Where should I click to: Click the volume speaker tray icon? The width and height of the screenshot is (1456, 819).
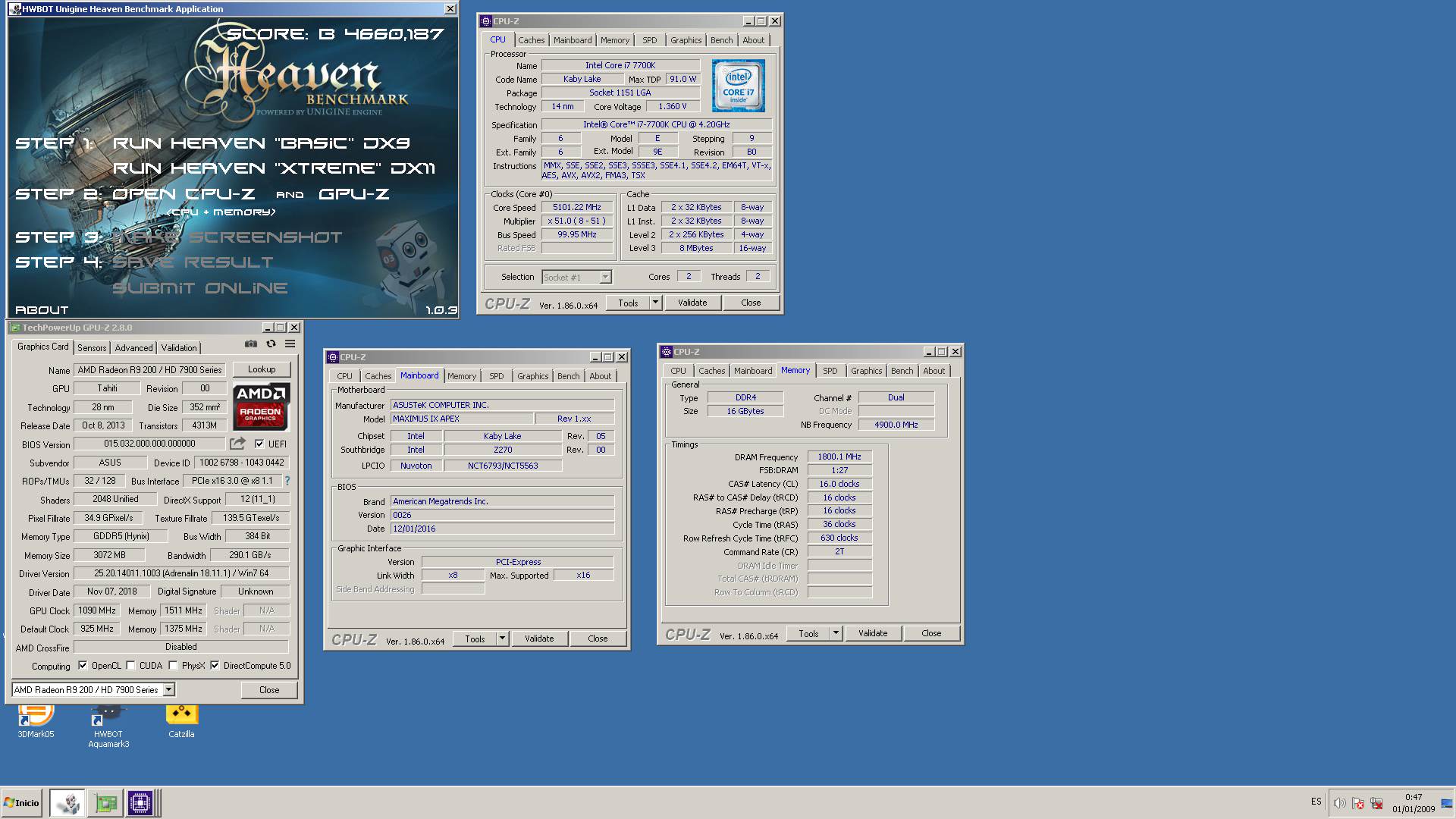(x=1340, y=803)
